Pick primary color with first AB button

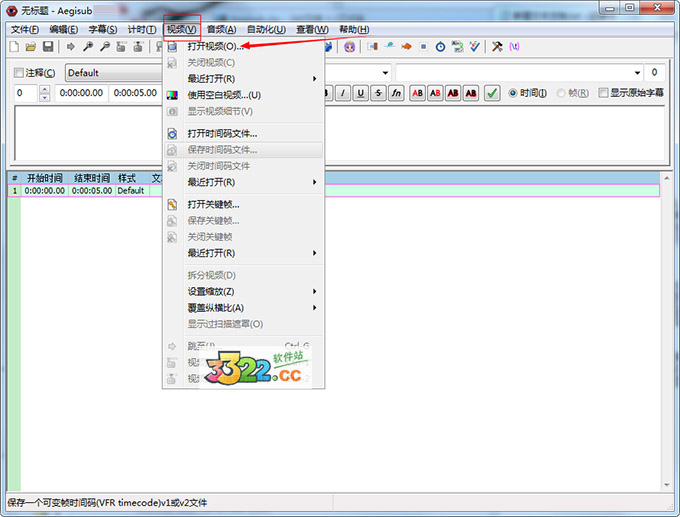pos(418,93)
